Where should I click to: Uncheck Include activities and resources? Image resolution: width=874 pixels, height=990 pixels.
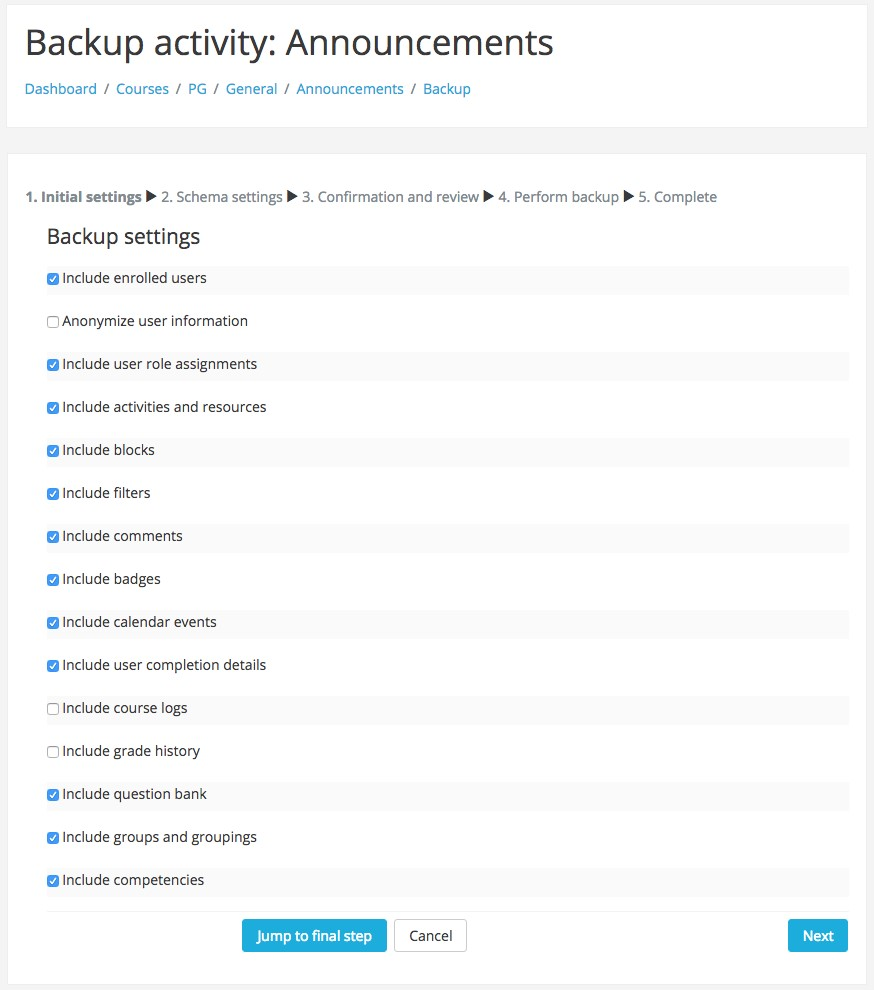coord(53,408)
